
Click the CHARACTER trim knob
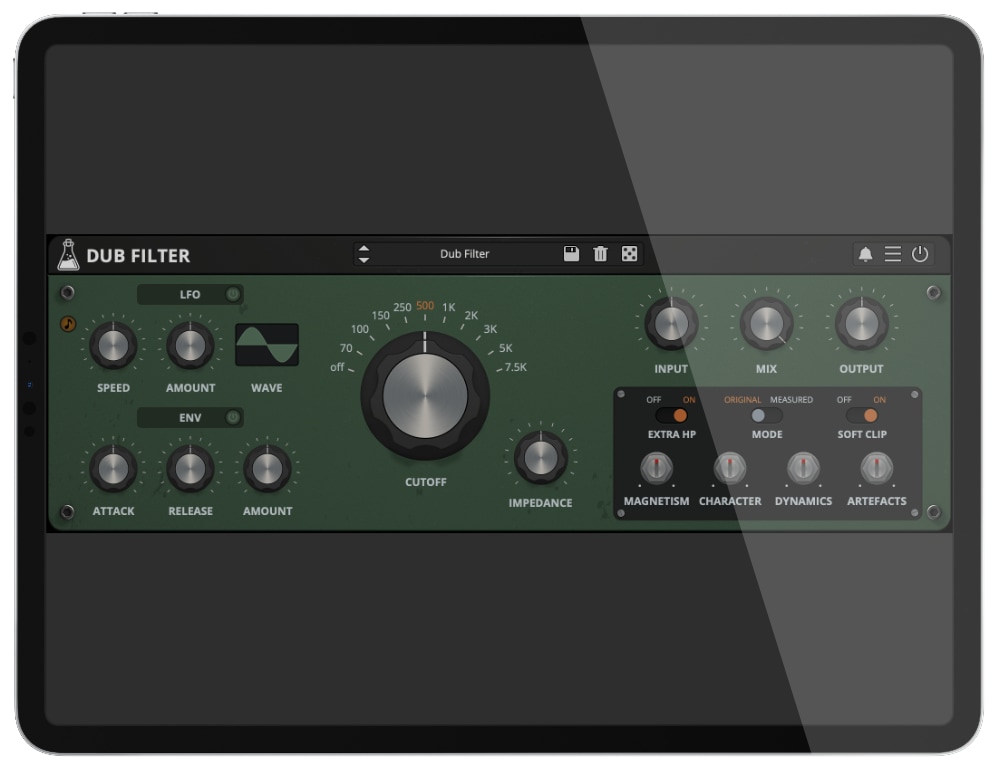point(730,468)
